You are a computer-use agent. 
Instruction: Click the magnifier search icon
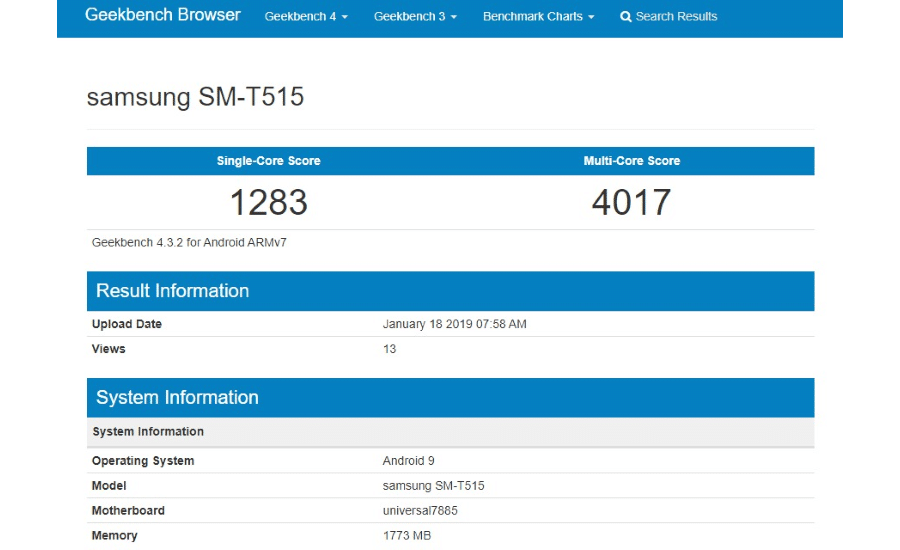626,17
